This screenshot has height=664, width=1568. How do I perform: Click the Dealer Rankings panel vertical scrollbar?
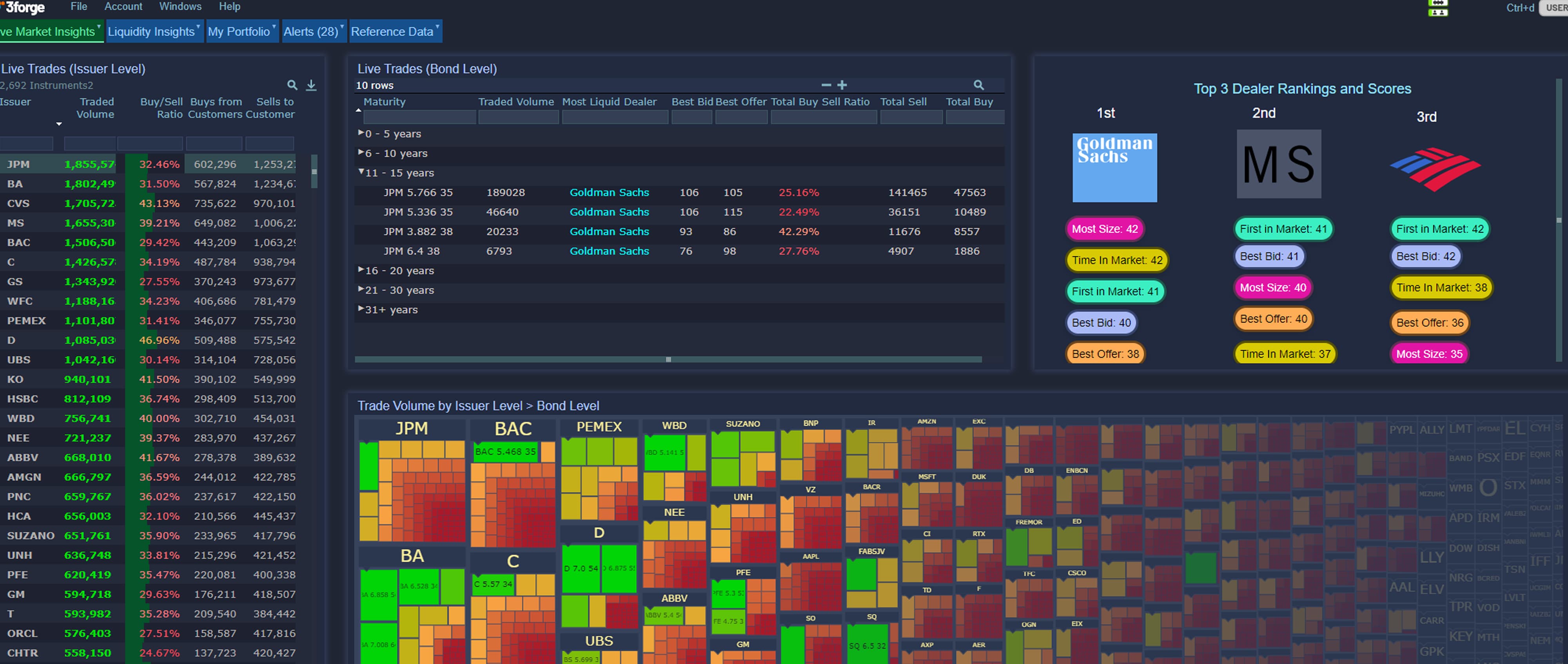click(x=1558, y=220)
